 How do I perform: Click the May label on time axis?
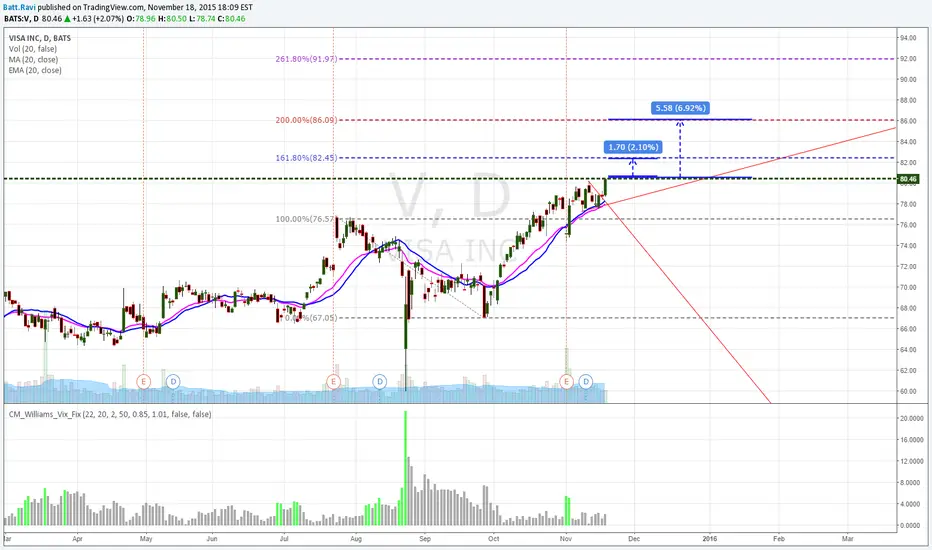click(146, 539)
